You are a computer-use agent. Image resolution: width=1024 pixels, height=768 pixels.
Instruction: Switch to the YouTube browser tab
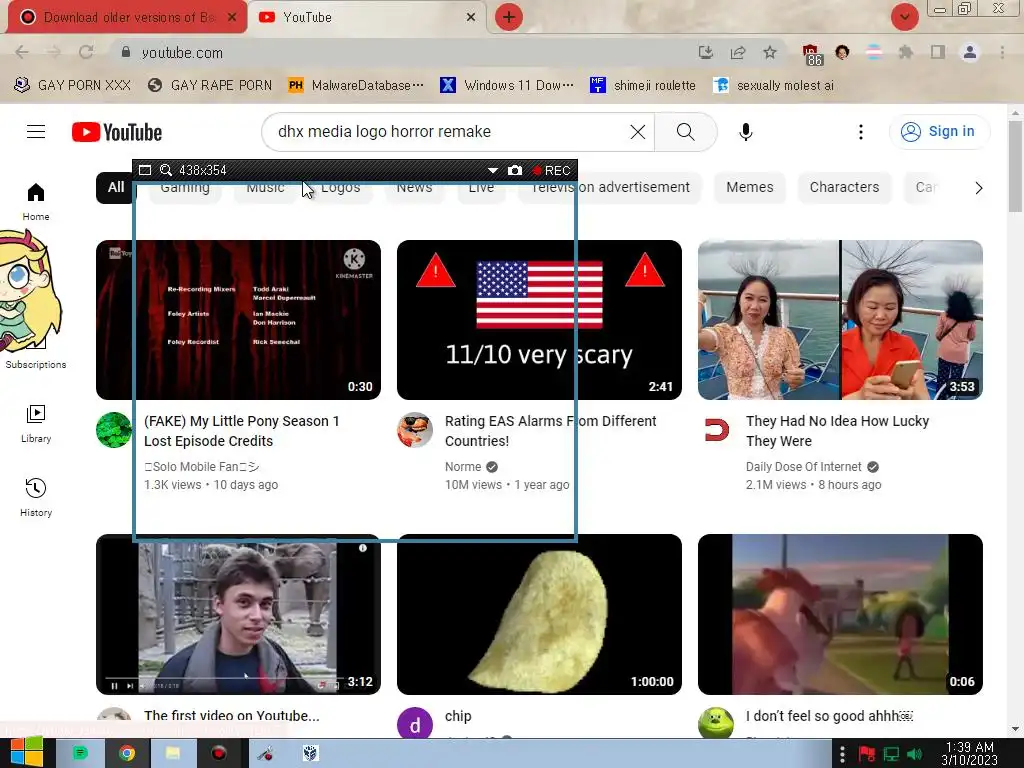tap(366, 17)
